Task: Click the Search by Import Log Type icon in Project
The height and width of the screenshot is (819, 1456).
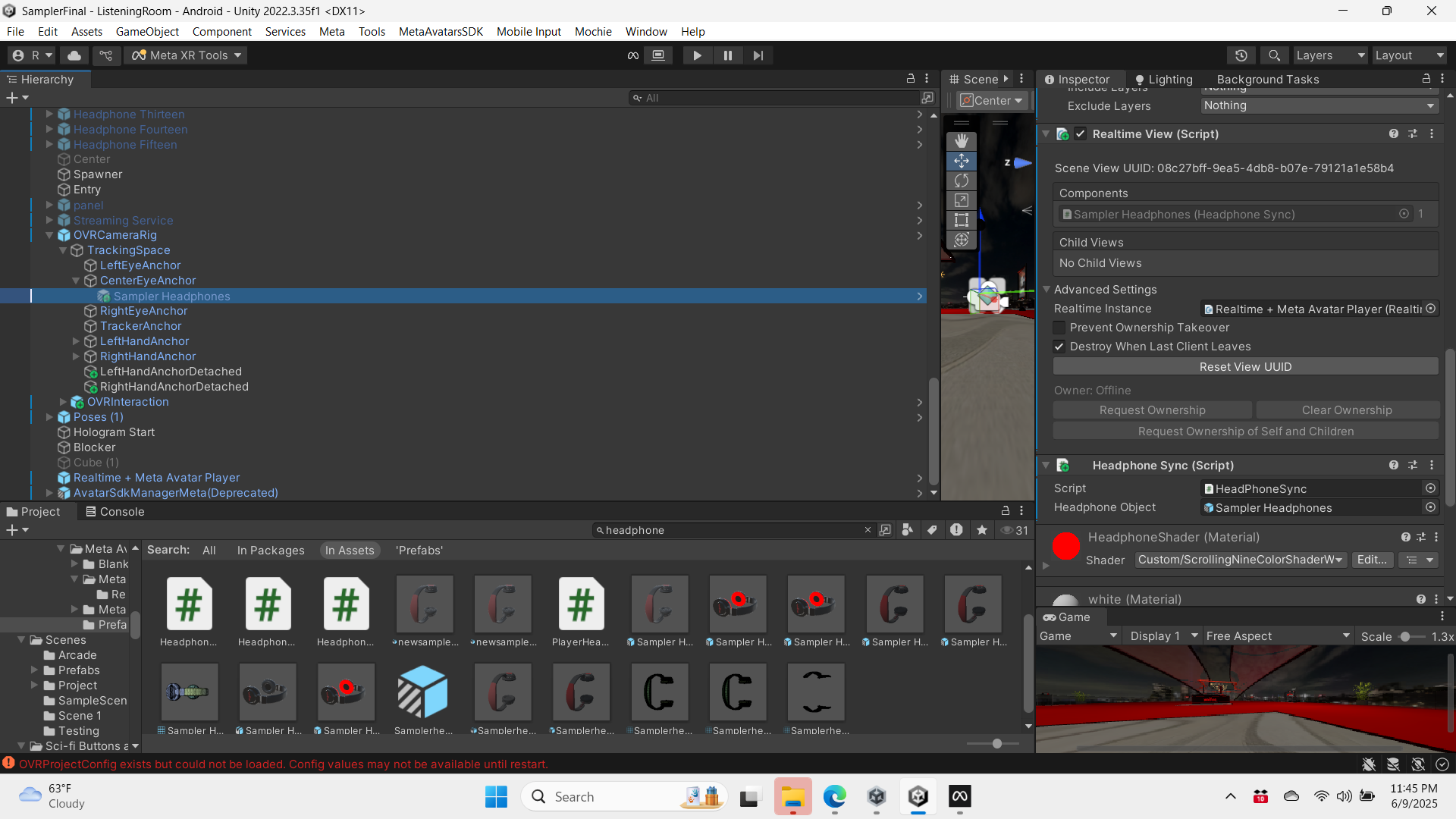Action: (x=956, y=530)
